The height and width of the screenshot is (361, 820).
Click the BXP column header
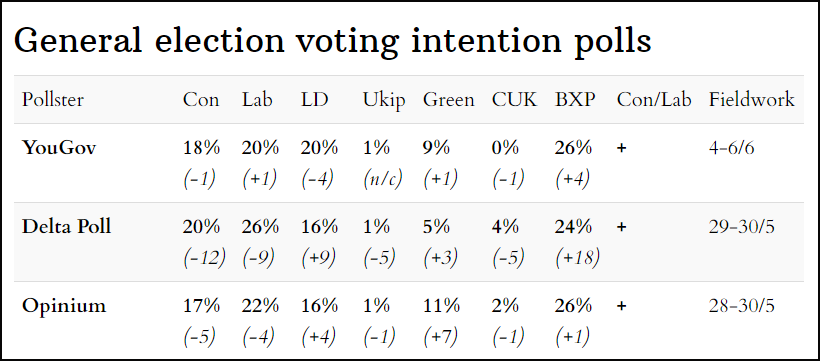(575, 99)
